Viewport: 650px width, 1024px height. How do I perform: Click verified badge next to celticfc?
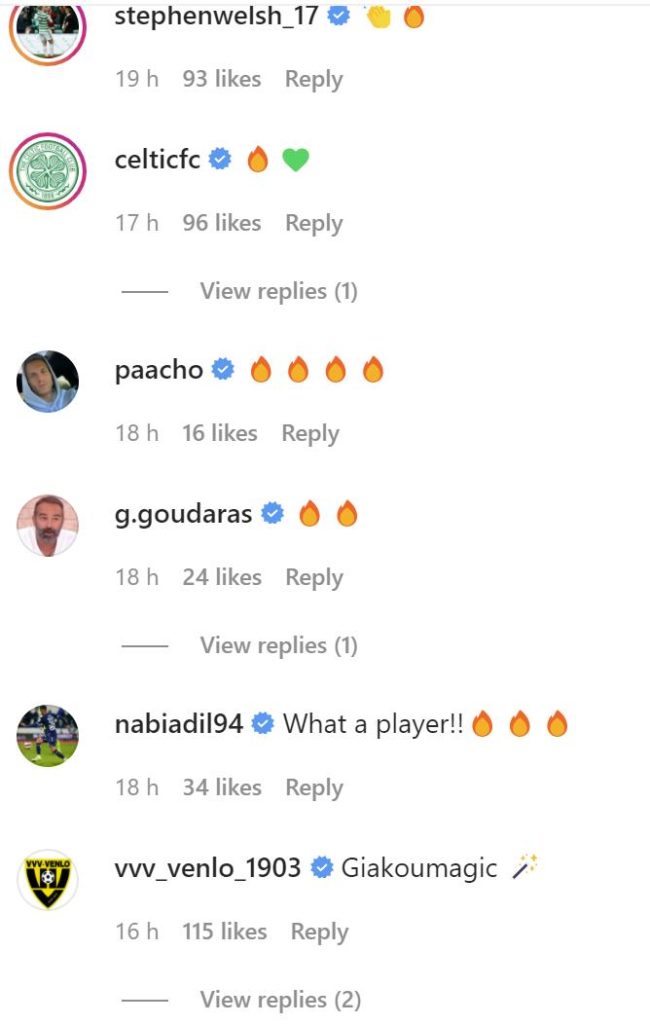220,159
